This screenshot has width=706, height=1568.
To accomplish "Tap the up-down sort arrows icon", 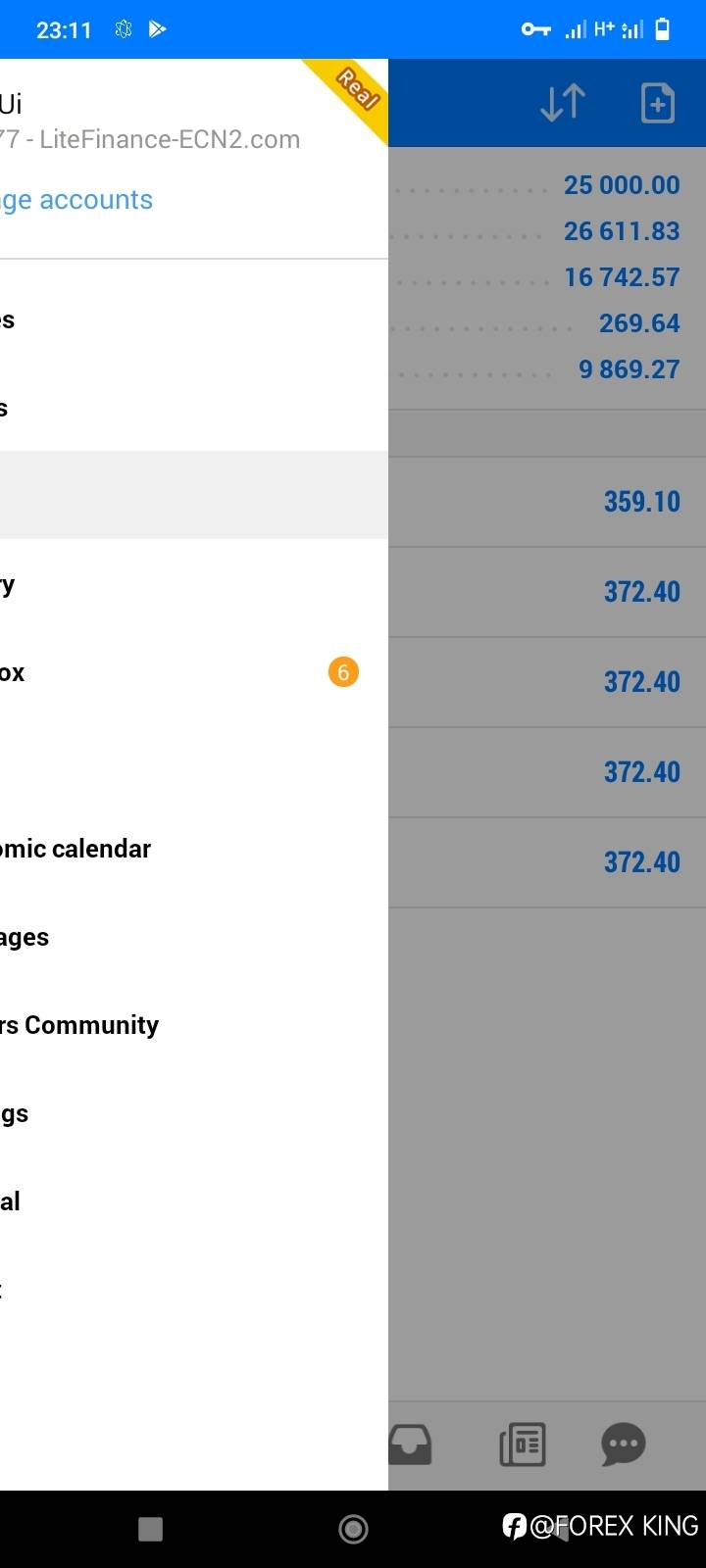I will [x=563, y=103].
